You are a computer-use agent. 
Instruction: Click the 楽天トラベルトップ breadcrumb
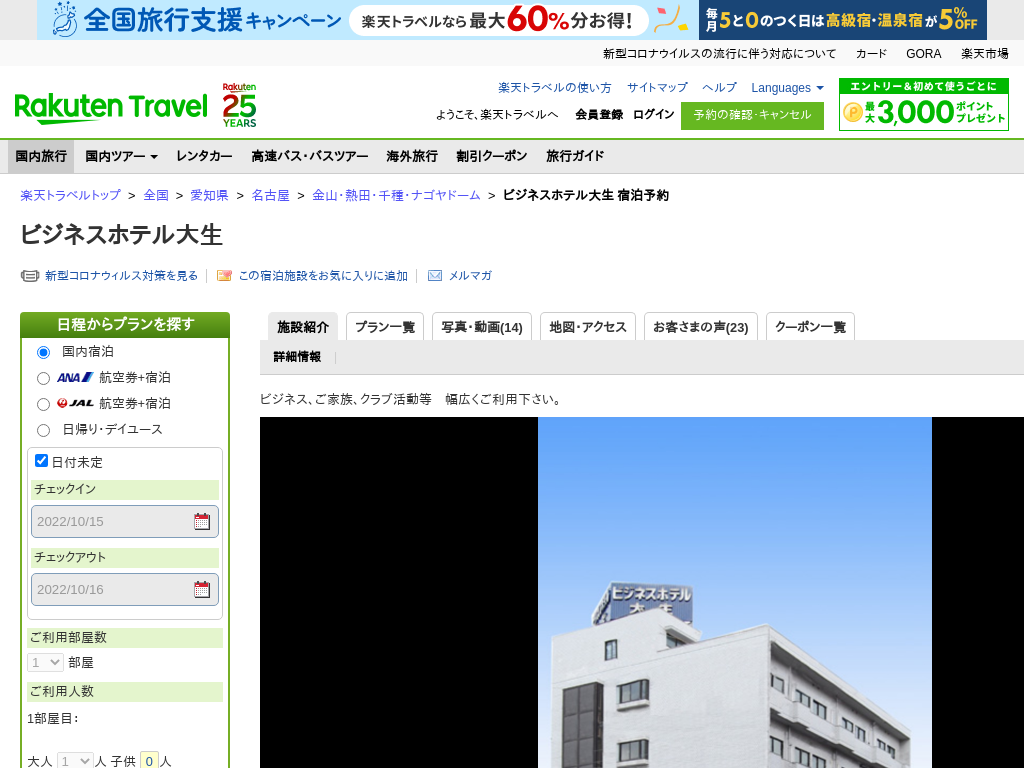point(71,195)
